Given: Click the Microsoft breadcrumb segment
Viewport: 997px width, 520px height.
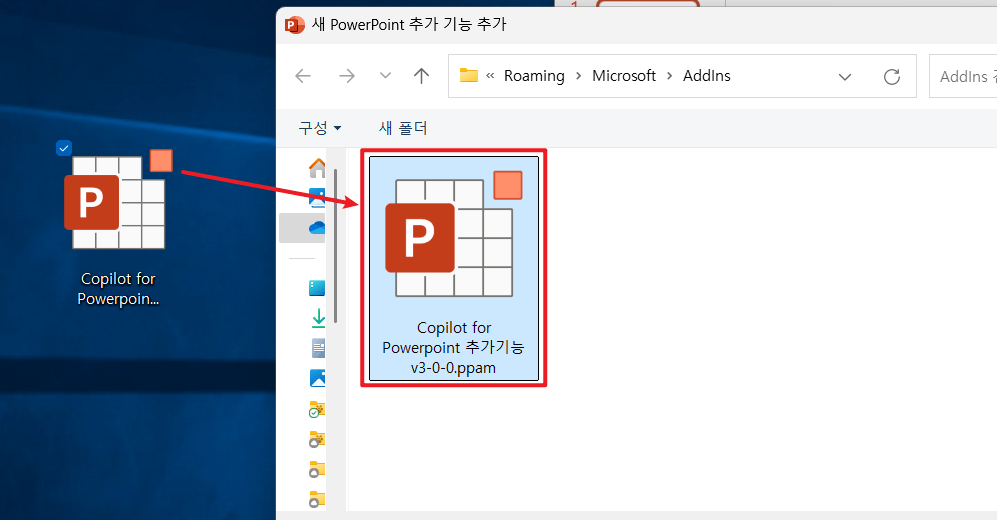Looking at the screenshot, I should tap(624, 76).
